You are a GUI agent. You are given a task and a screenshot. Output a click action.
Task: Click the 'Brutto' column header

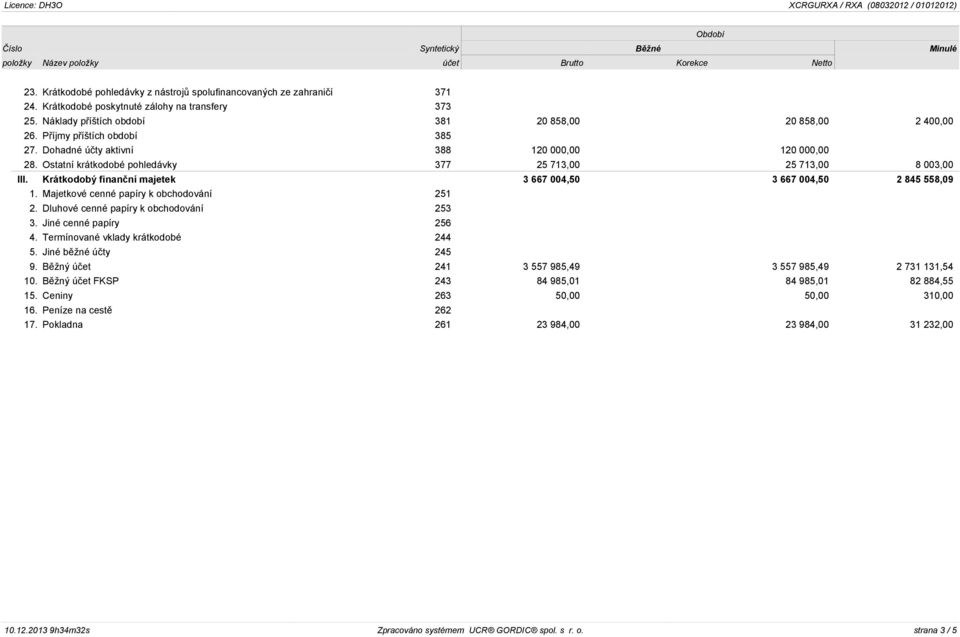click(x=572, y=63)
